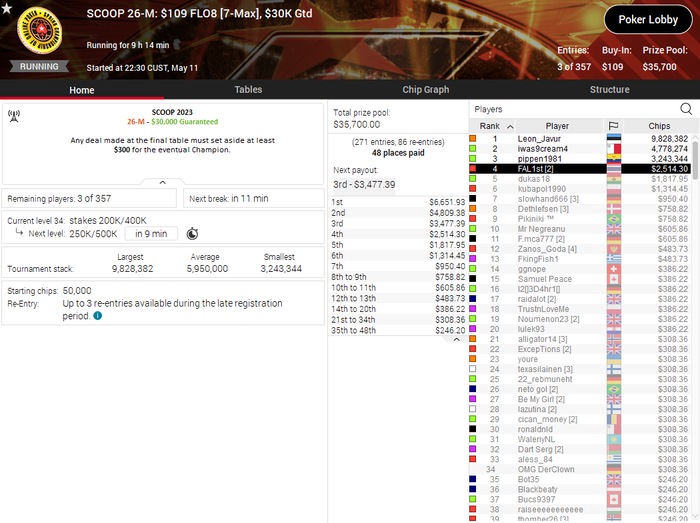The height and width of the screenshot is (523, 700).
Task: Select player Blackbeaty row
Action: point(579,489)
